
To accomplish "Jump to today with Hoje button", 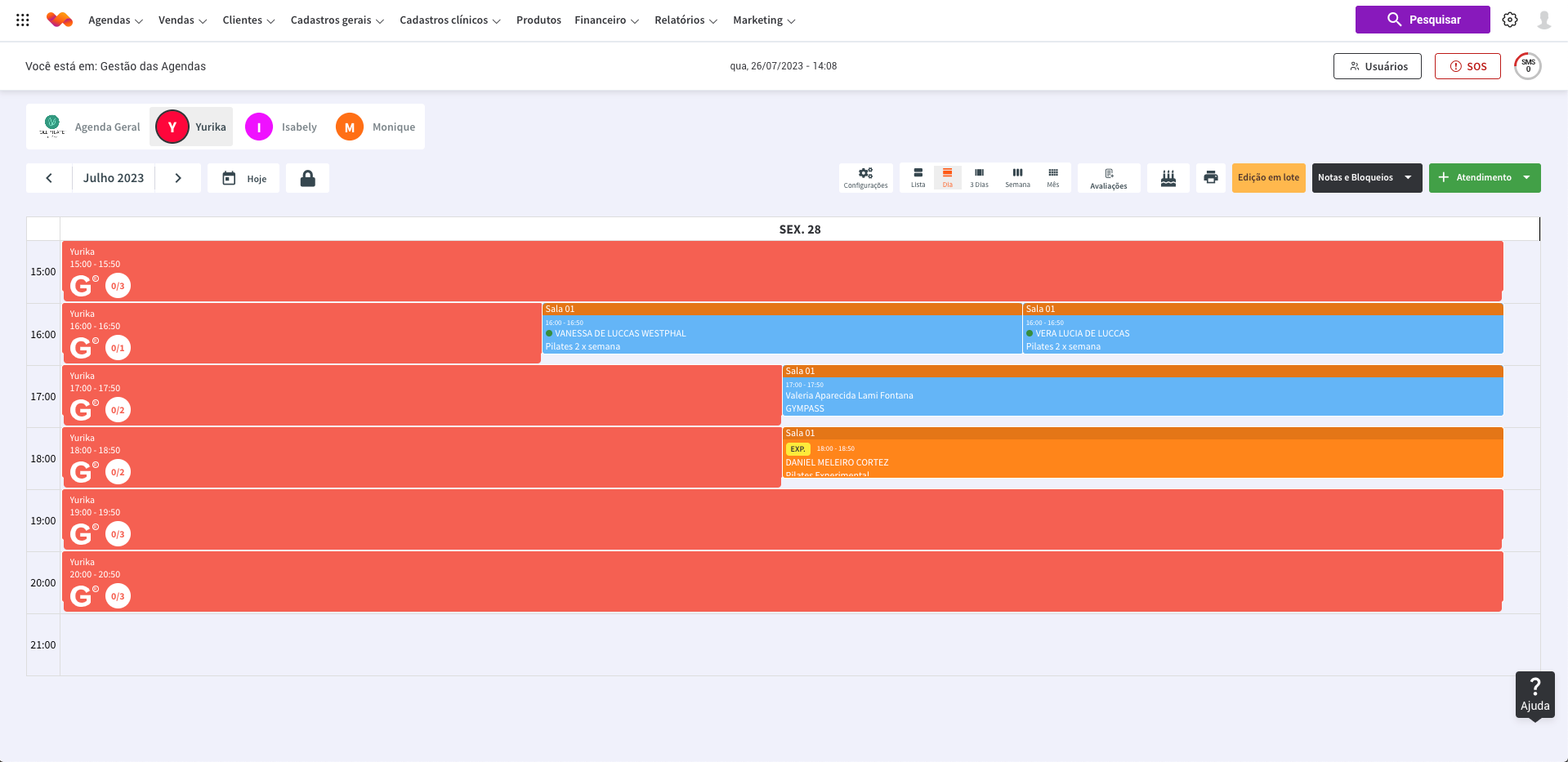I will pos(243,178).
